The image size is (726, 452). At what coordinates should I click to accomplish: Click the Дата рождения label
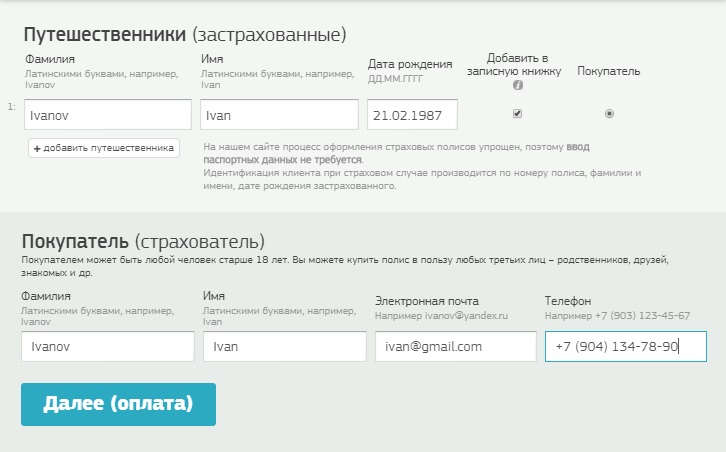coord(410,64)
